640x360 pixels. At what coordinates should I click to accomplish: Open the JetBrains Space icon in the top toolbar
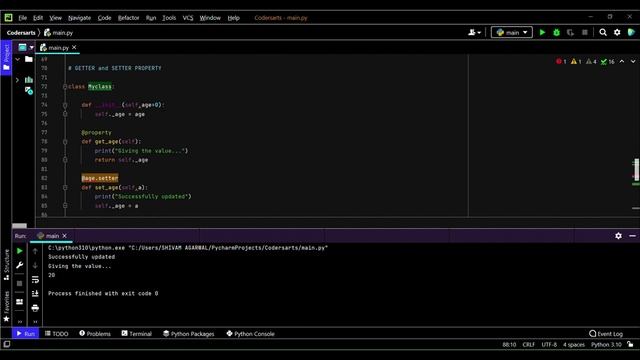(x=631, y=32)
